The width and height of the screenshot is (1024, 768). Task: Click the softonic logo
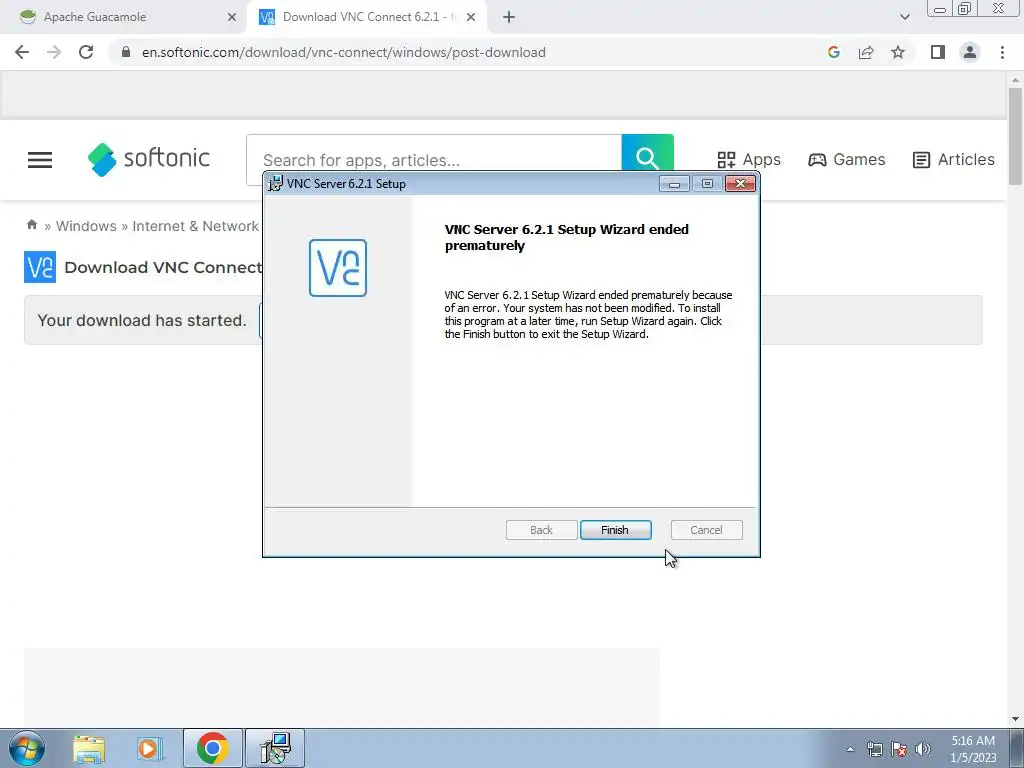point(149,159)
